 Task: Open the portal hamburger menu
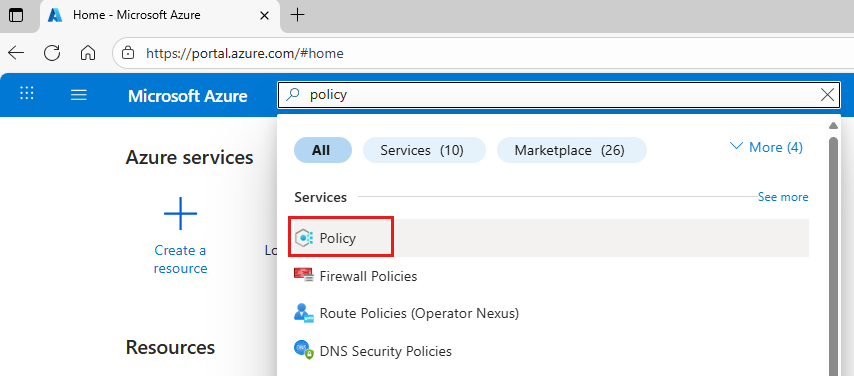coord(79,95)
